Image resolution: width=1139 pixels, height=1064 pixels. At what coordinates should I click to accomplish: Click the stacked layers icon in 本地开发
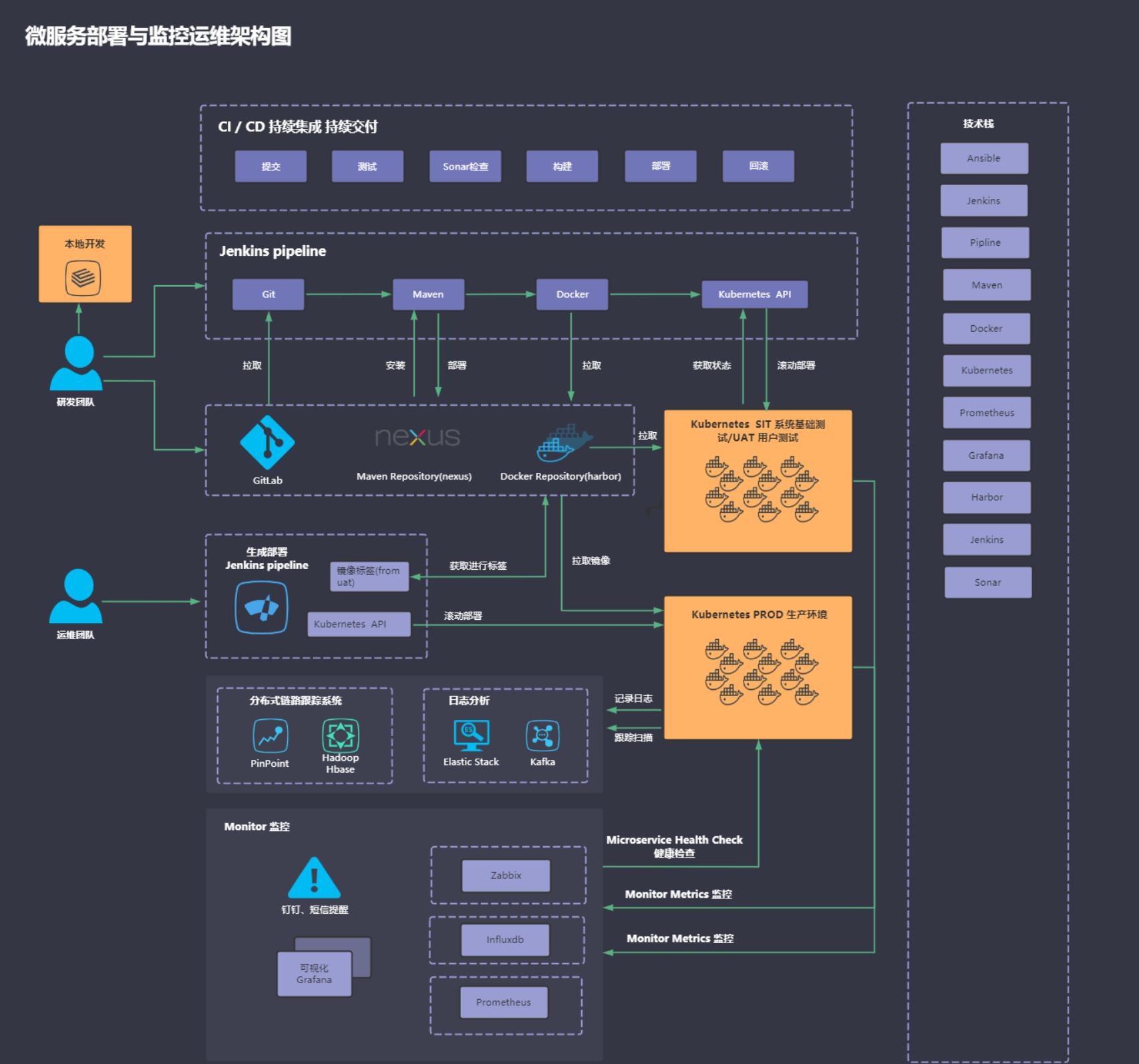83,277
